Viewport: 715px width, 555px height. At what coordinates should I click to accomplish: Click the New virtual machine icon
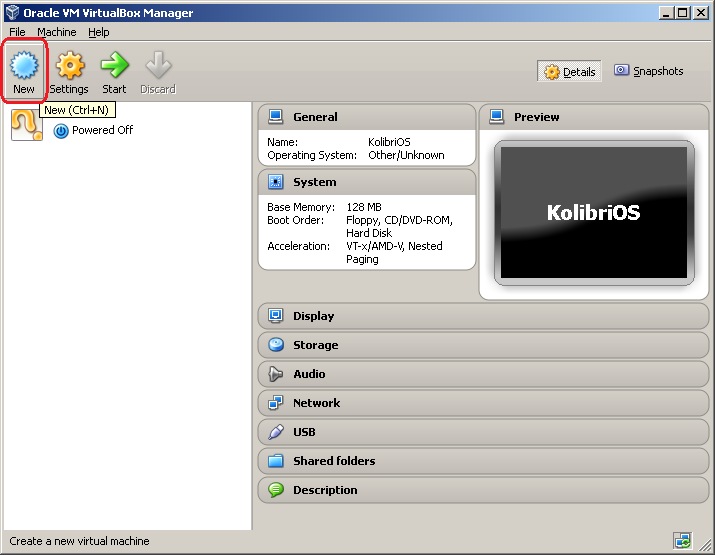24,67
